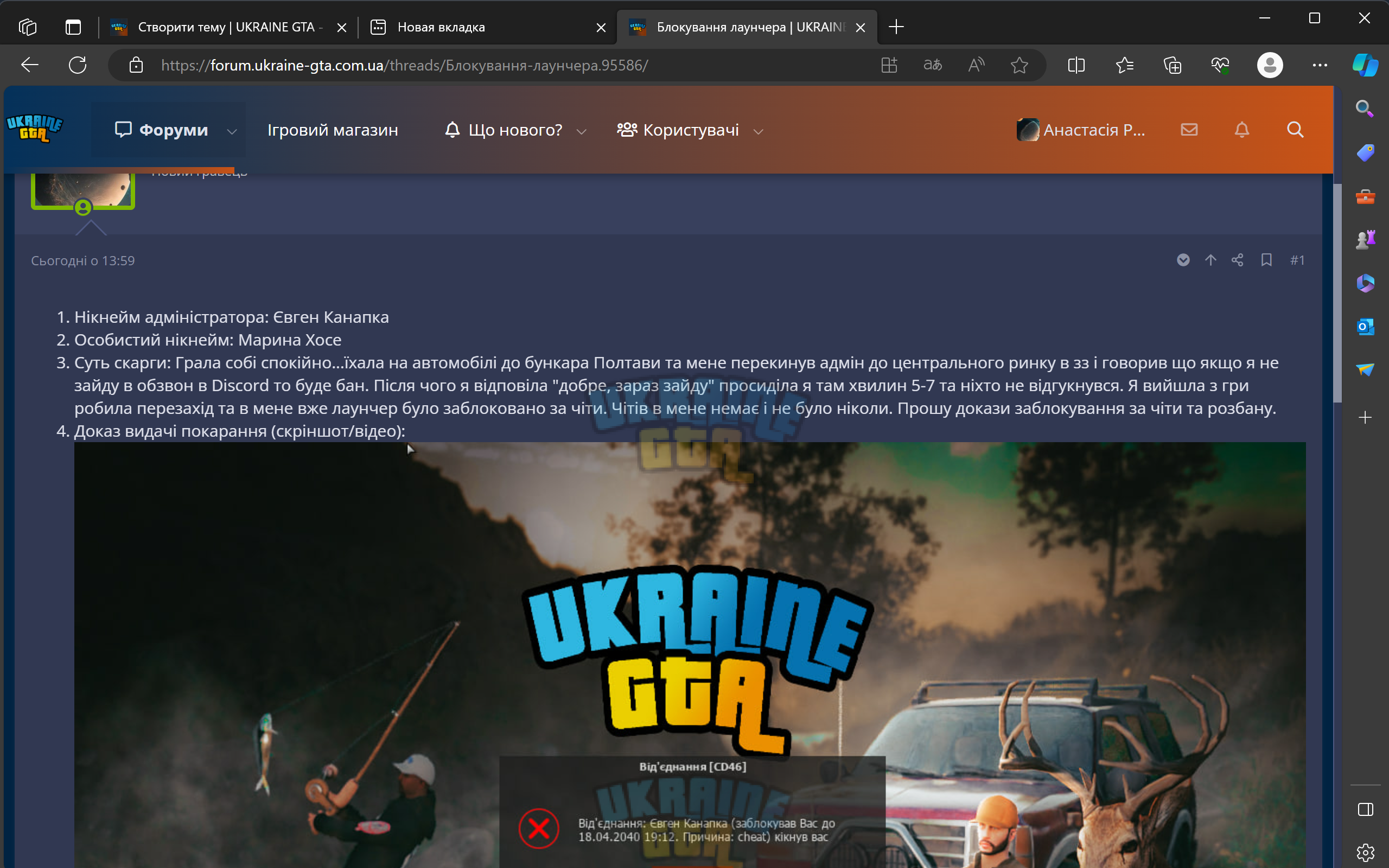Viewport: 1389px width, 868px height.
Task: Open sidebar Search icon
Action: coord(1365,108)
